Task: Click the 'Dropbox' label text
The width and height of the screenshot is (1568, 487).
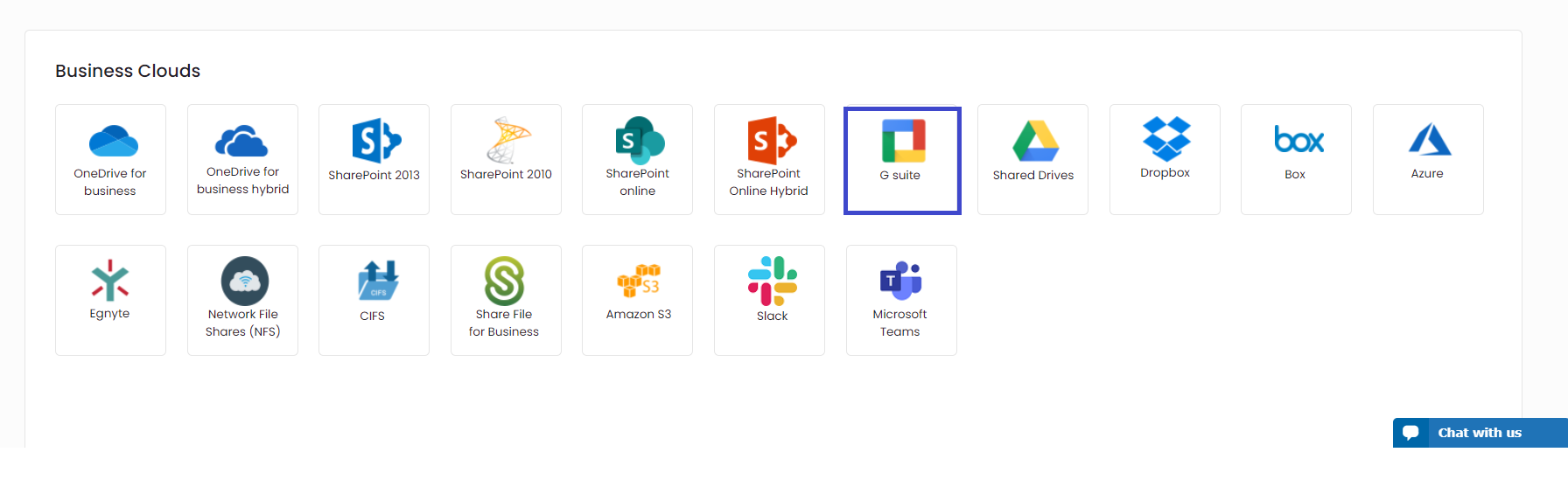Action: coord(1165,172)
